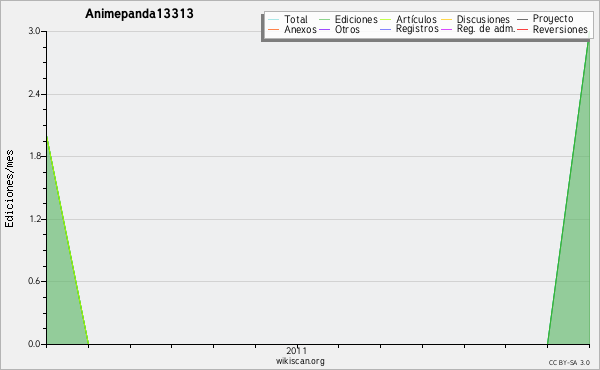Click the 3.0 y-axis value
The height and width of the screenshot is (370, 600).
(x=34, y=31)
